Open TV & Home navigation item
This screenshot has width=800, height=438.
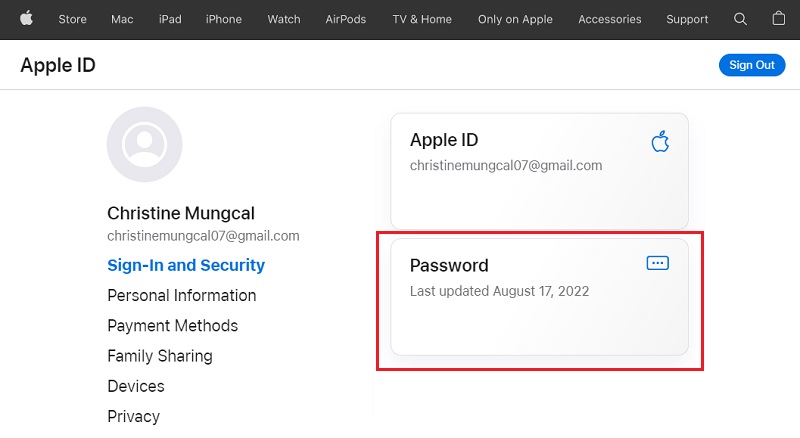pyautogui.click(x=422, y=19)
